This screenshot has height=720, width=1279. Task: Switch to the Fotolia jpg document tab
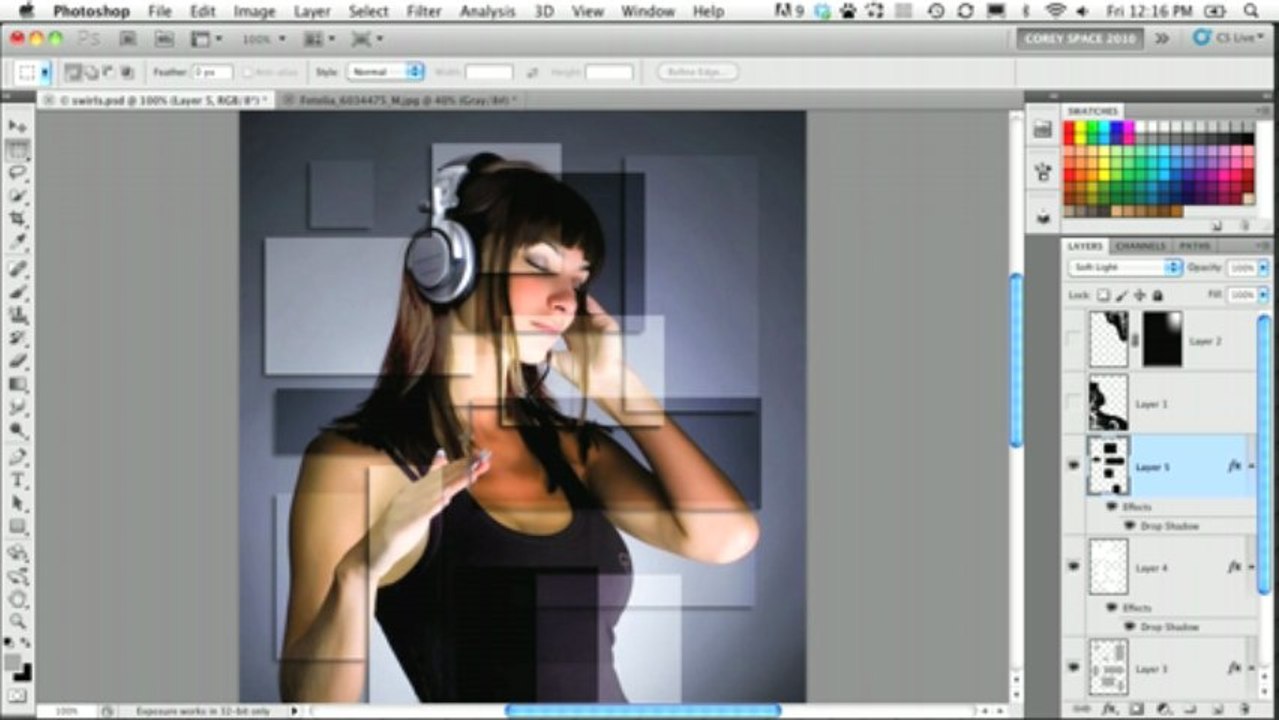(x=400, y=100)
